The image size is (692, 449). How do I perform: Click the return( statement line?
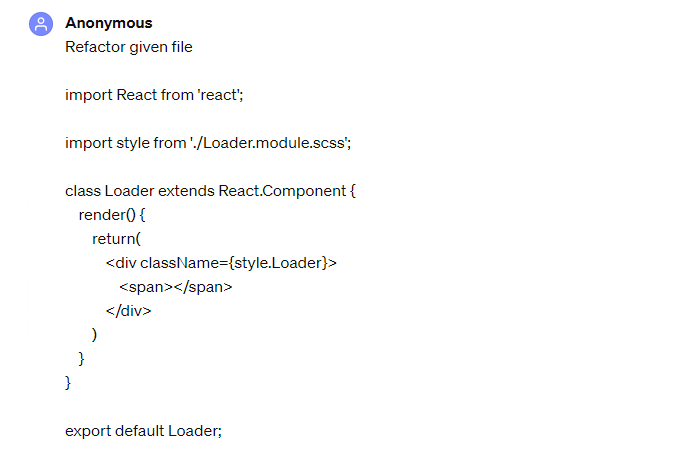pyautogui.click(x=118, y=239)
